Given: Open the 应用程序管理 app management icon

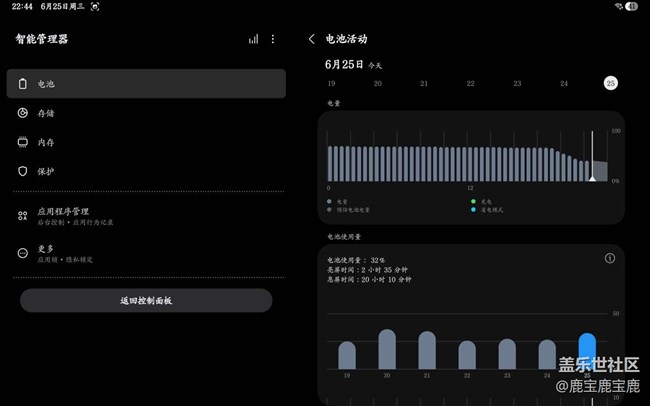Looking at the screenshot, I should [x=23, y=216].
